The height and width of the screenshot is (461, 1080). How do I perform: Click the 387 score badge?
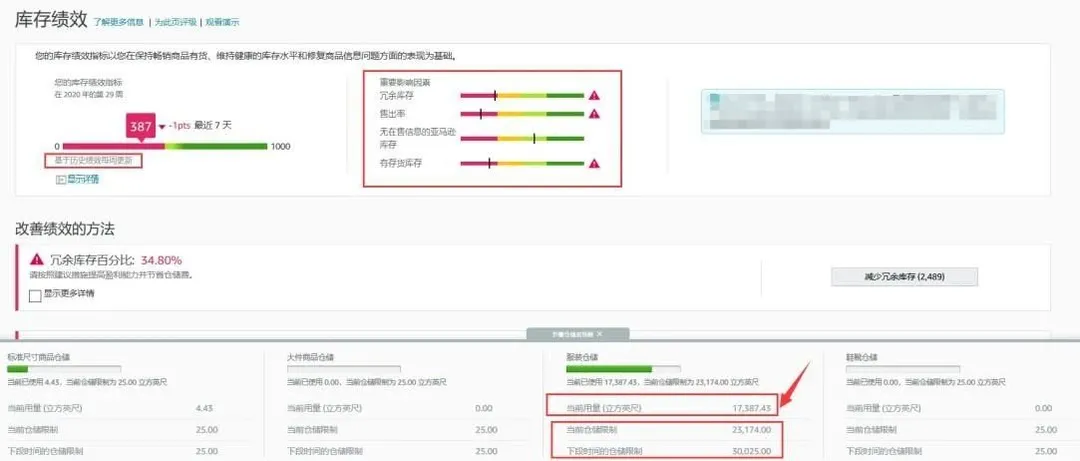[x=141, y=127]
